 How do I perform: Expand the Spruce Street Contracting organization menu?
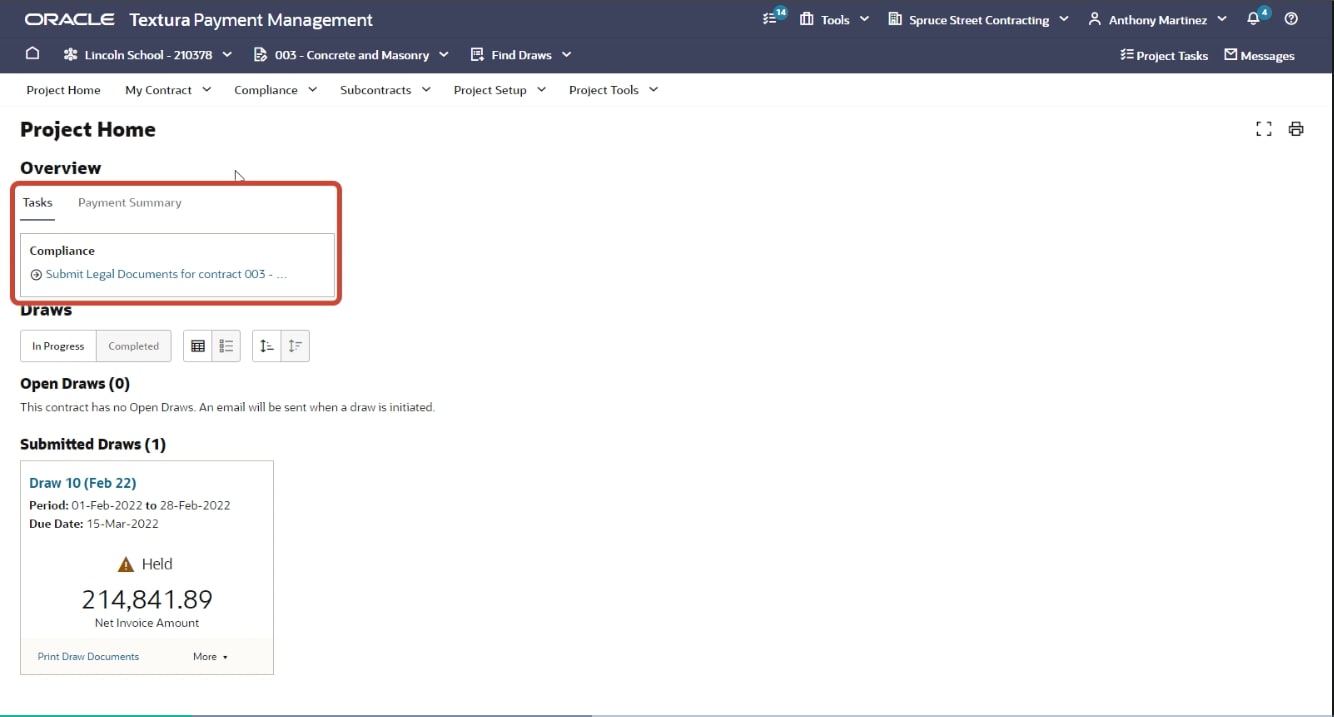click(978, 19)
